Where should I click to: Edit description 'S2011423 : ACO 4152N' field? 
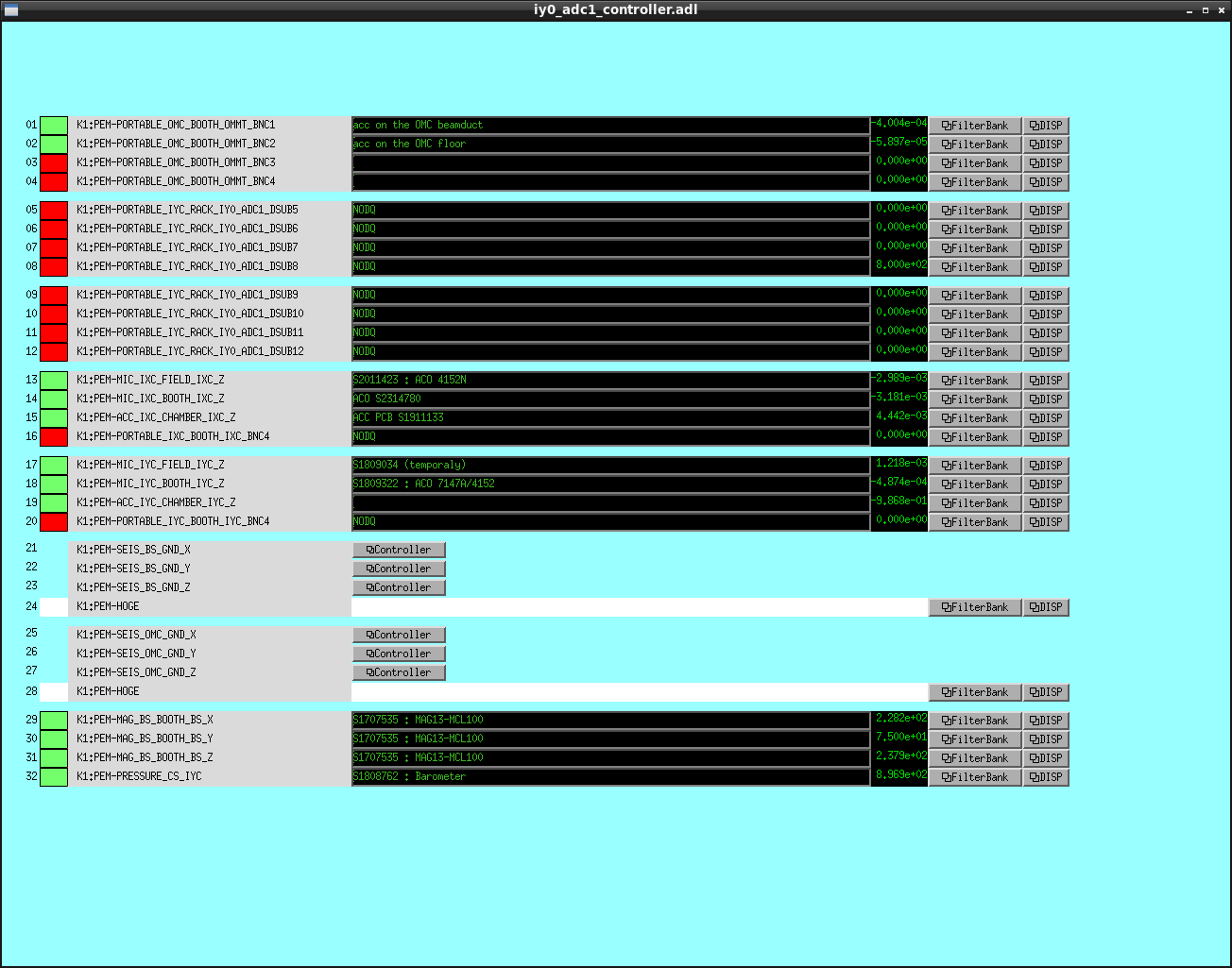click(x=610, y=381)
